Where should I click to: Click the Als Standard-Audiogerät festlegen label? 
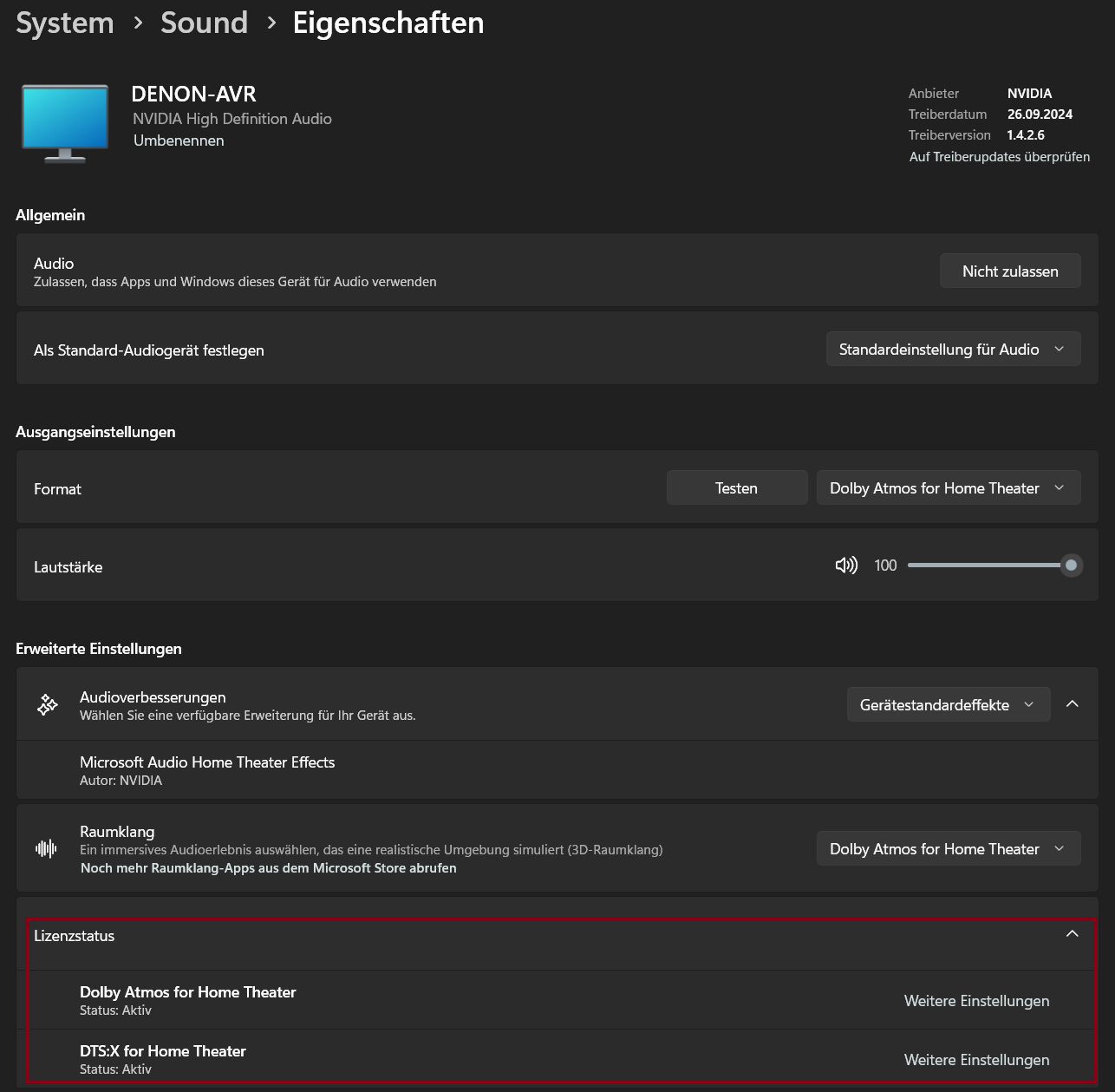149,350
